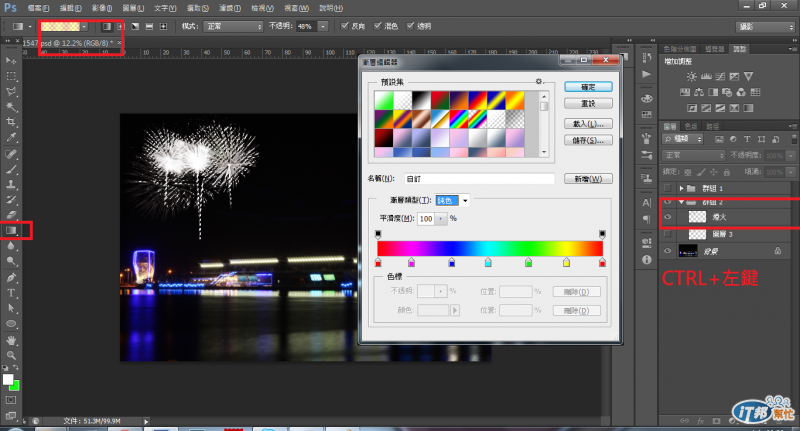Click the 載入(L)... button
The image size is (800, 431).
coord(588,124)
